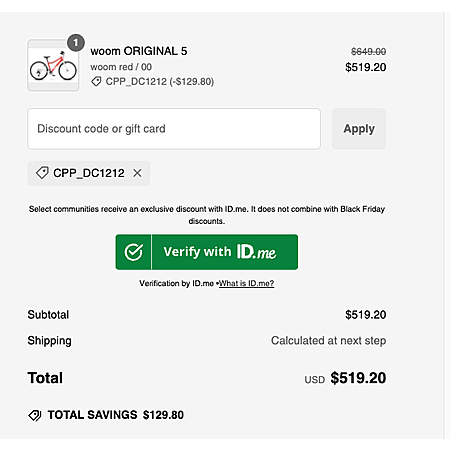Click the woom red / 00 variant text
450x450 pixels.
(x=121, y=67)
